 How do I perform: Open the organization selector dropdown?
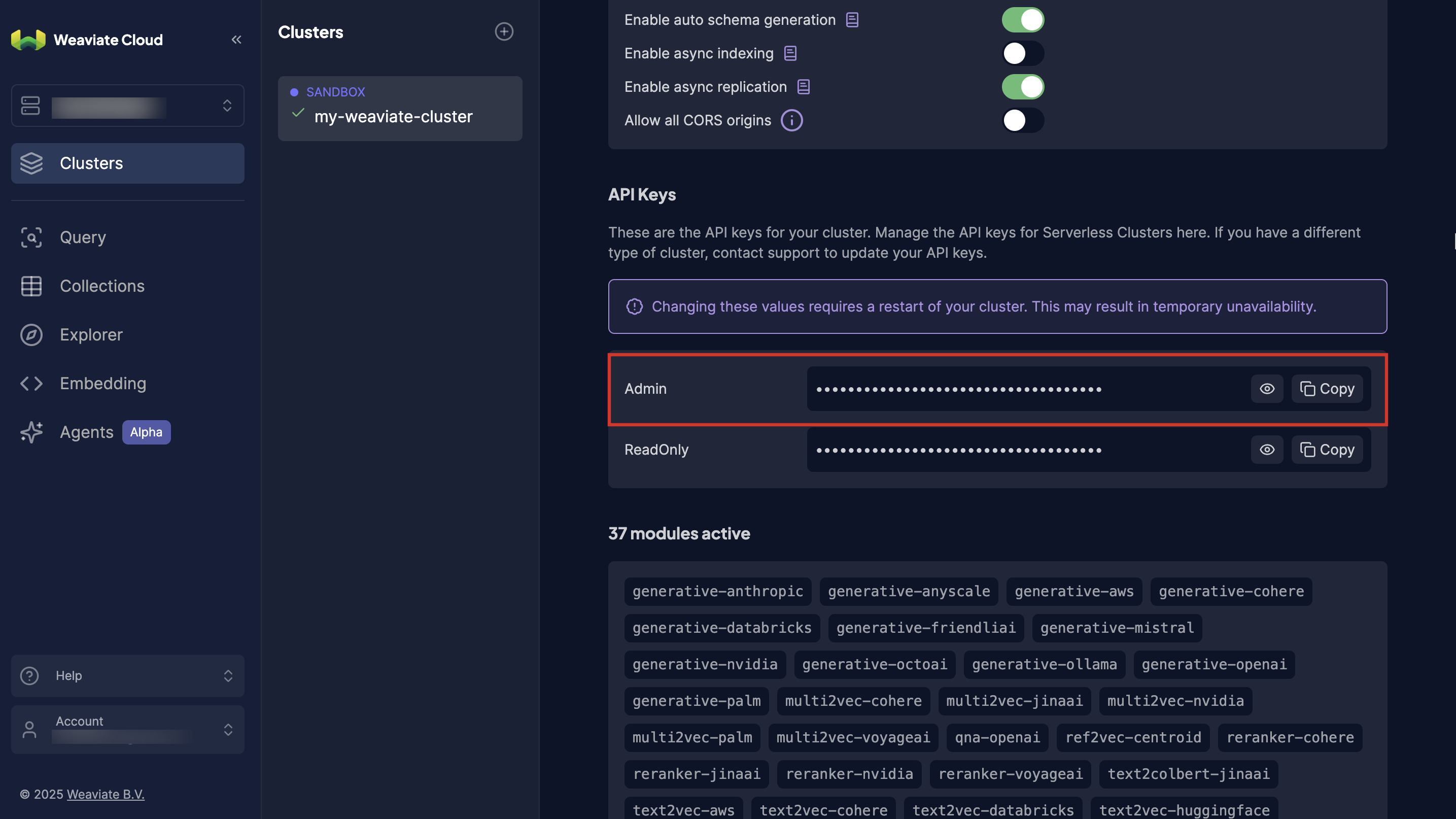click(x=128, y=106)
